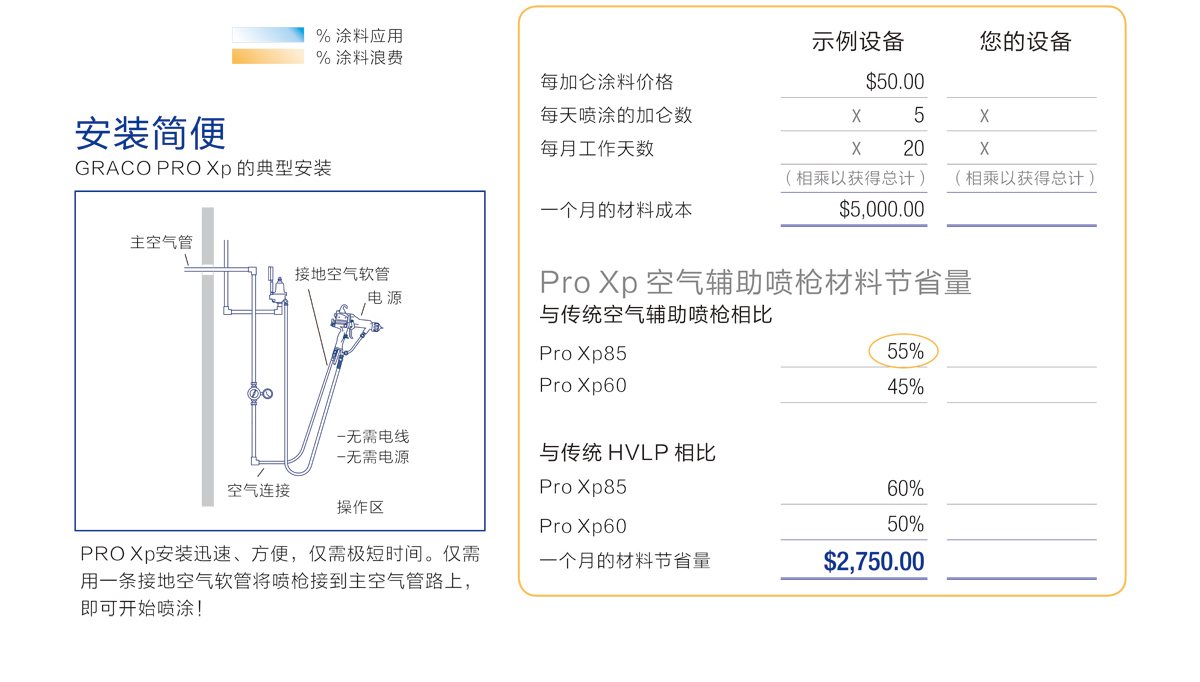The image size is (1200, 682).
Task: Click the pressure gauge icon in the diagram
Action: click(x=267, y=394)
